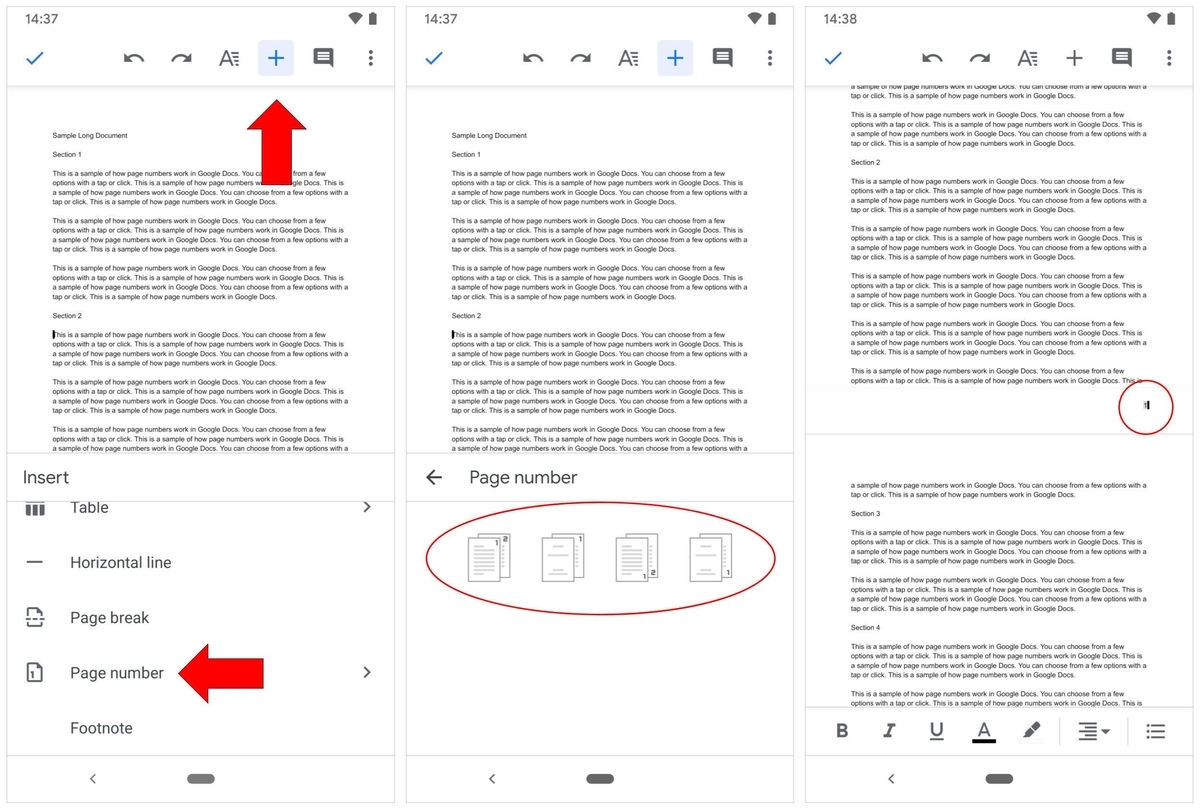Redo in the right phone screen
Viewport: 1200px width, 809px height.
(x=979, y=58)
